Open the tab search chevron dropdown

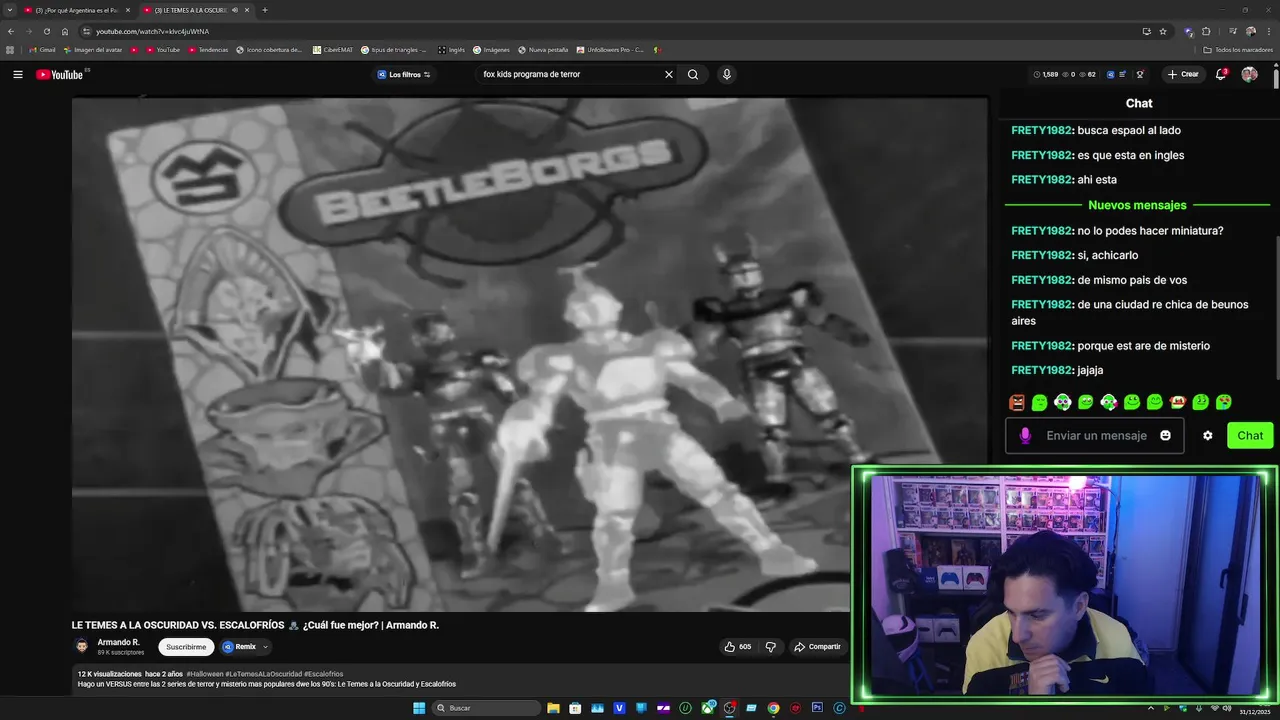(8, 10)
